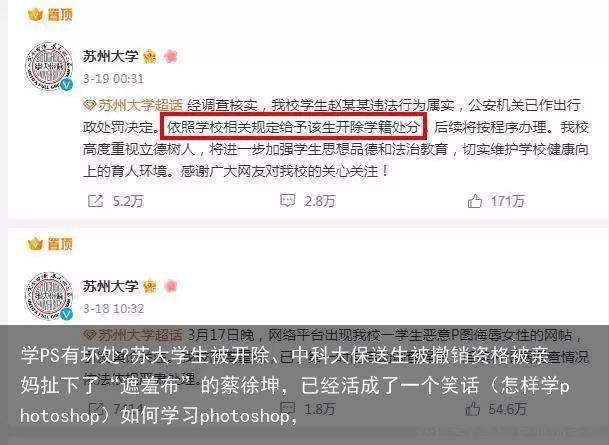Click pink flower badge beside first 苏州大学 name
Image resolution: width=609 pixels, height=445 pixels.
pos(171,57)
